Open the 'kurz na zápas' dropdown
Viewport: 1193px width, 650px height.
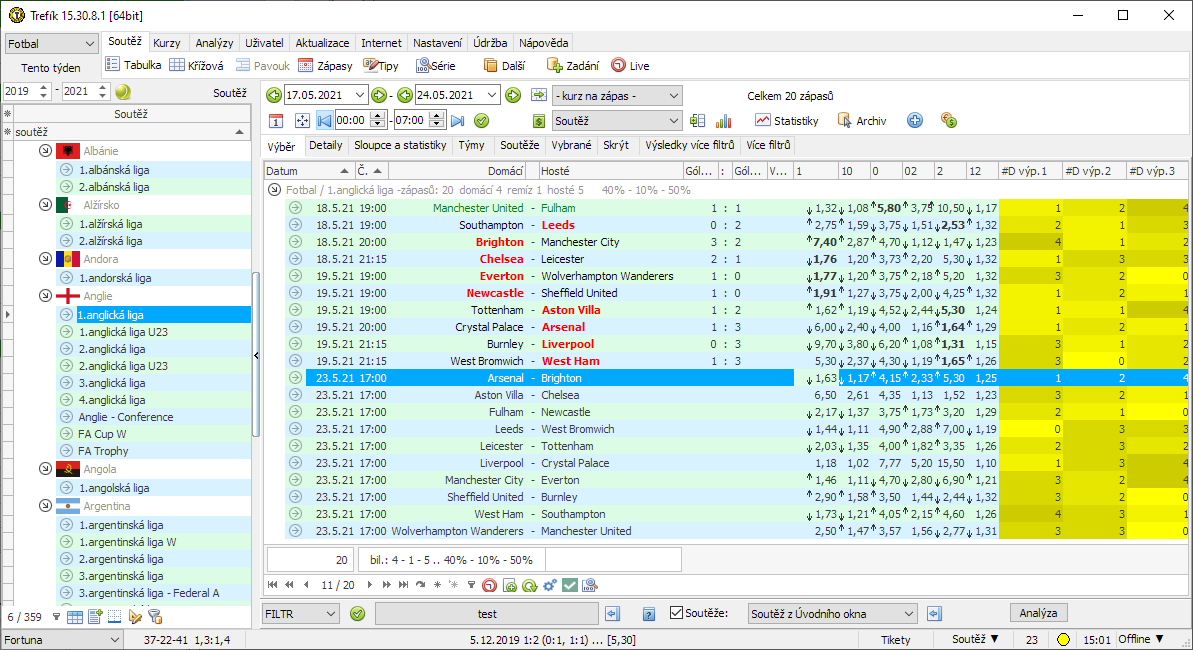[617, 95]
